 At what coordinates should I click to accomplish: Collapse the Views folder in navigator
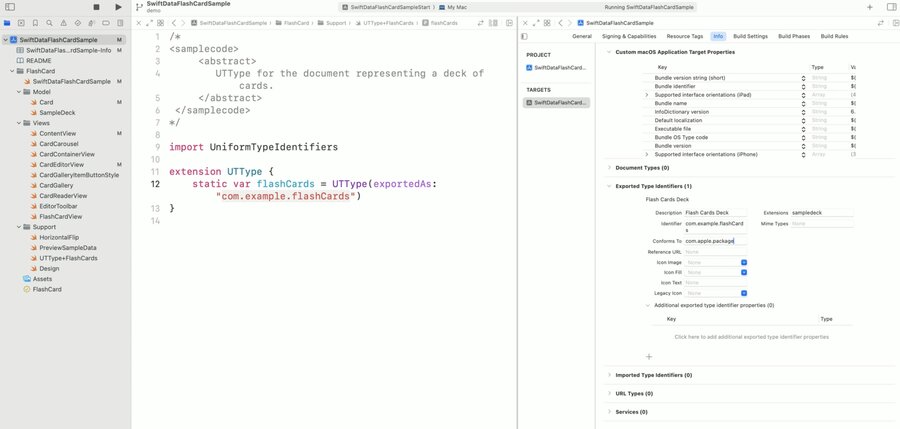point(19,123)
